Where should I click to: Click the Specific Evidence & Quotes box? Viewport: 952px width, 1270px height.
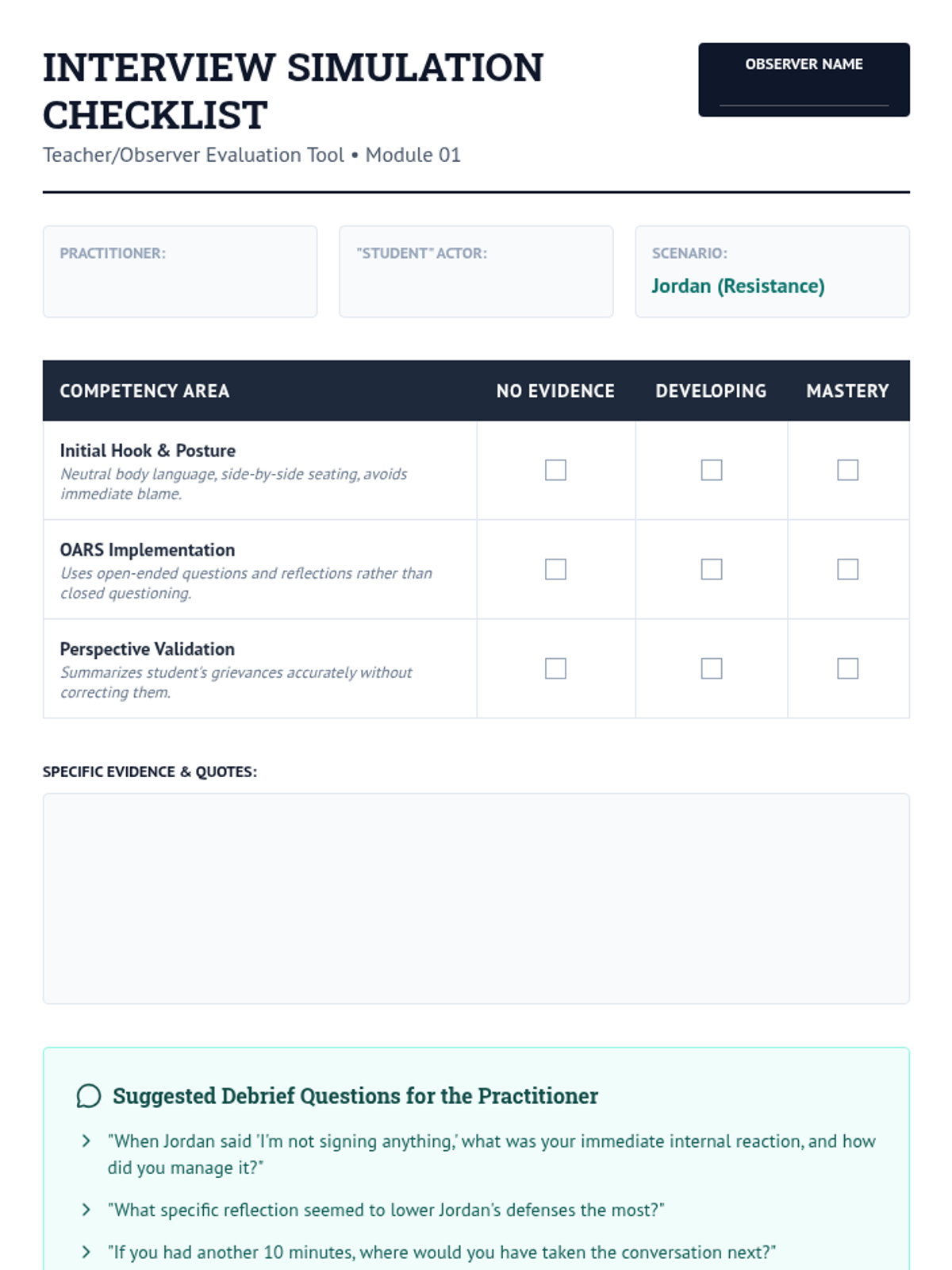point(476,899)
